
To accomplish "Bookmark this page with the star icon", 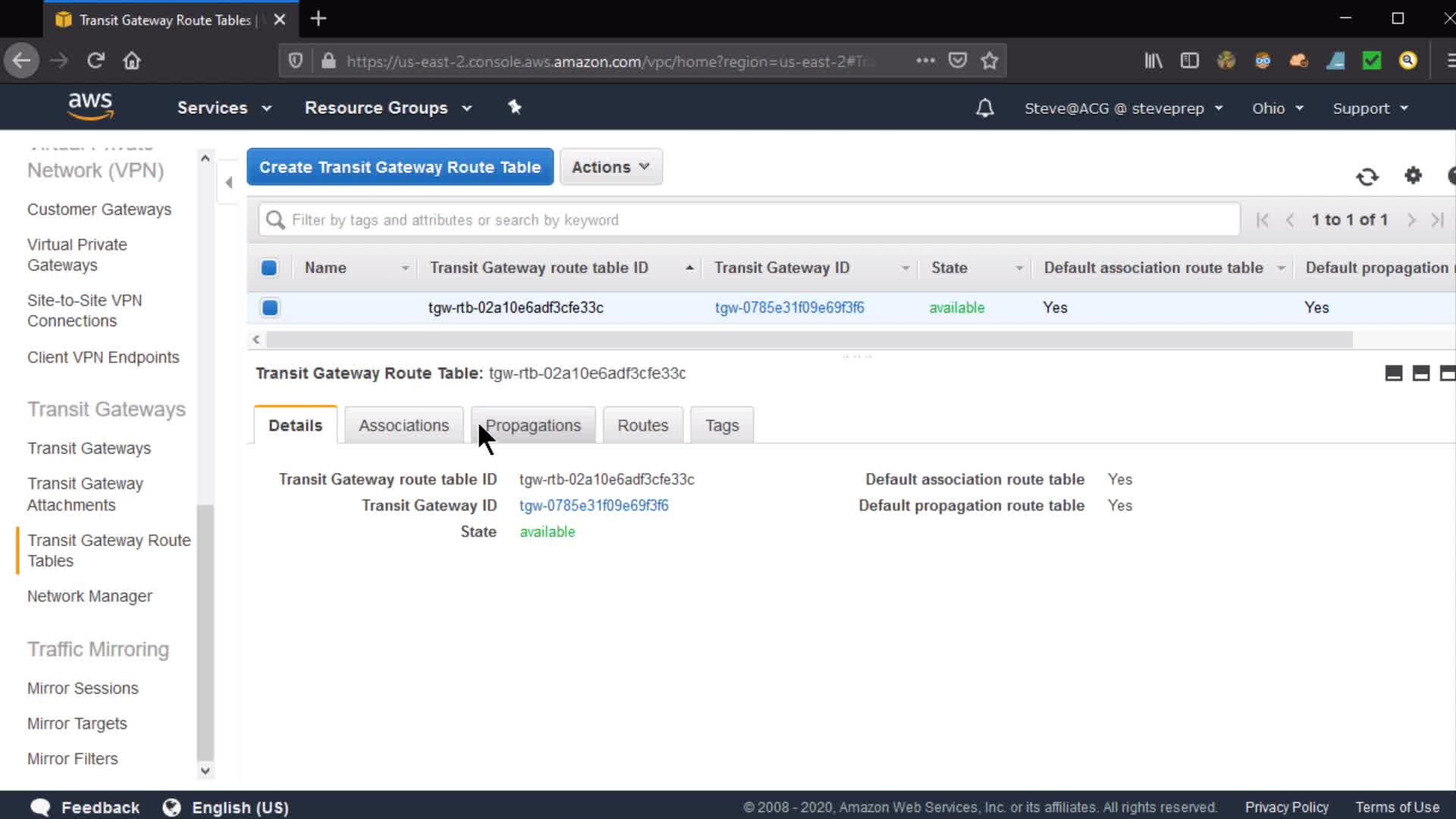I will (x=989, y=61).
